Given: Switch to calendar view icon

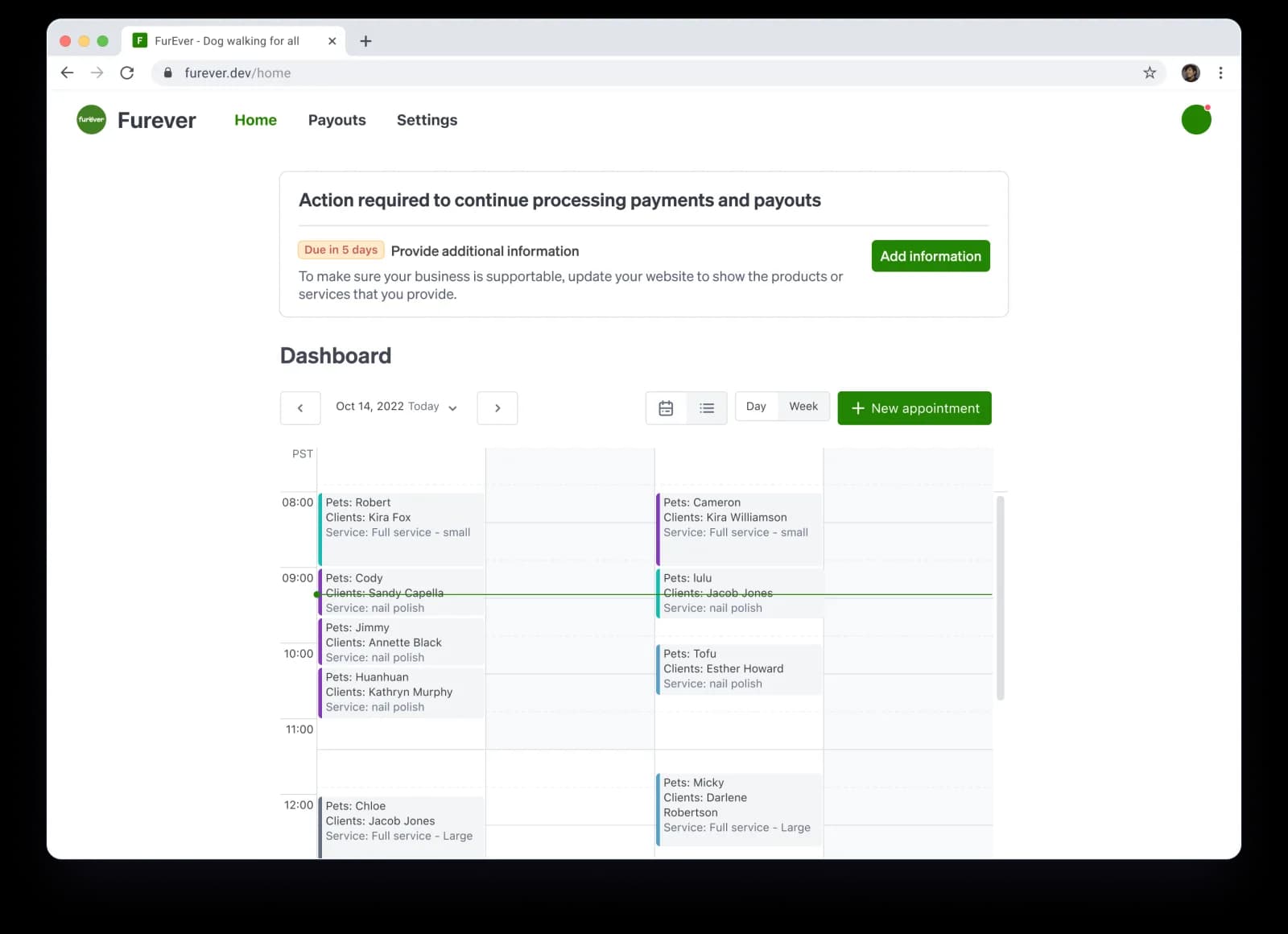Looking at the screenshot, I should point(666,408).
